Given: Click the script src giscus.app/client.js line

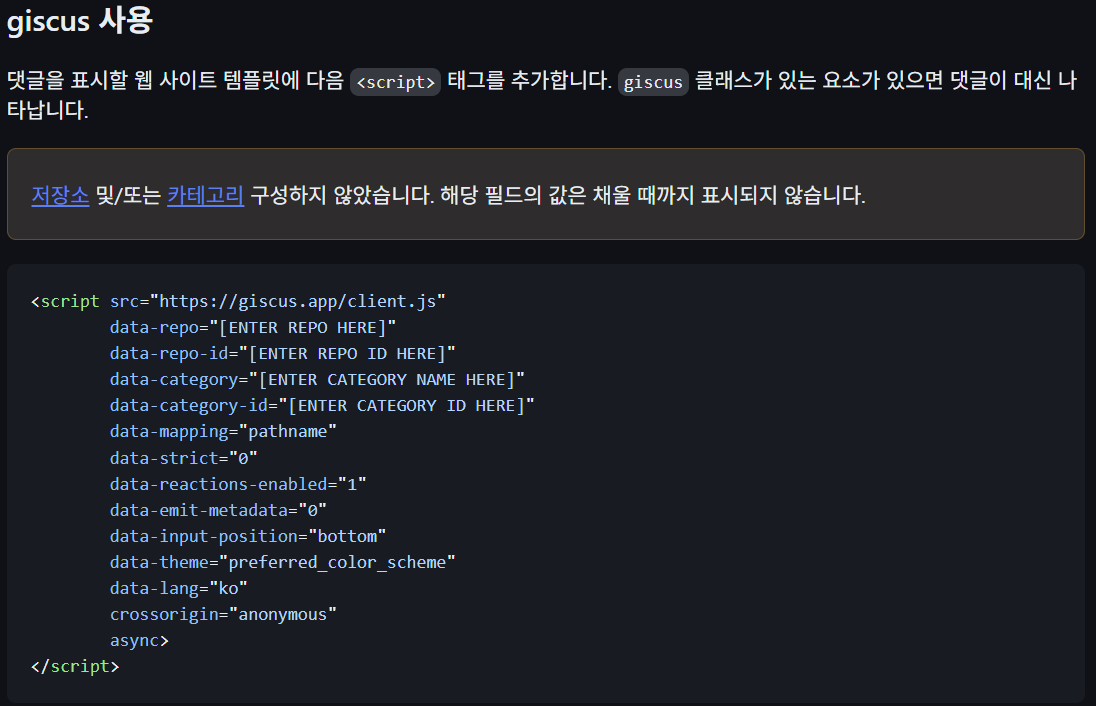Looking at the screenshot, I should point(238,301).
